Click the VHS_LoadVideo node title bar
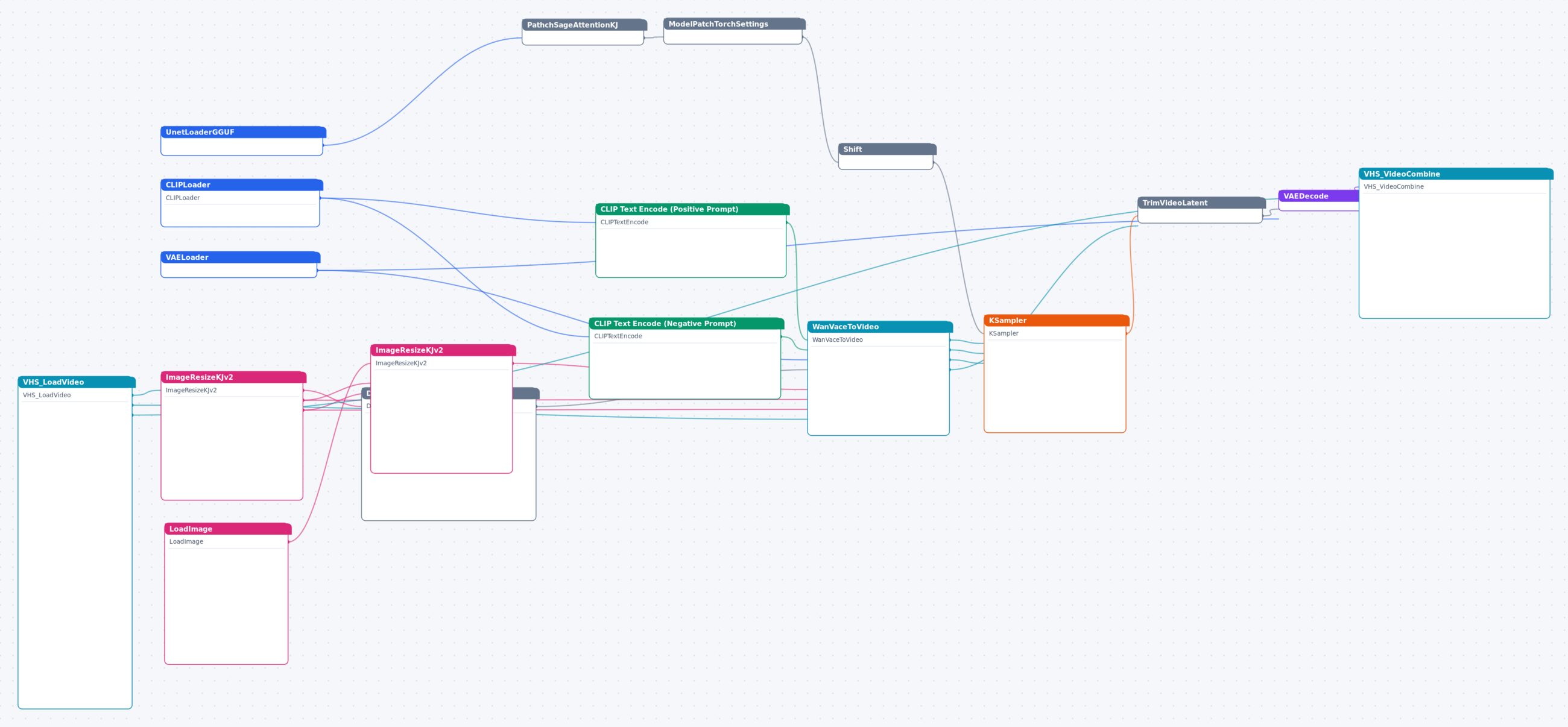The height and width of the screenshot is (727, 1568). (76, 382)
